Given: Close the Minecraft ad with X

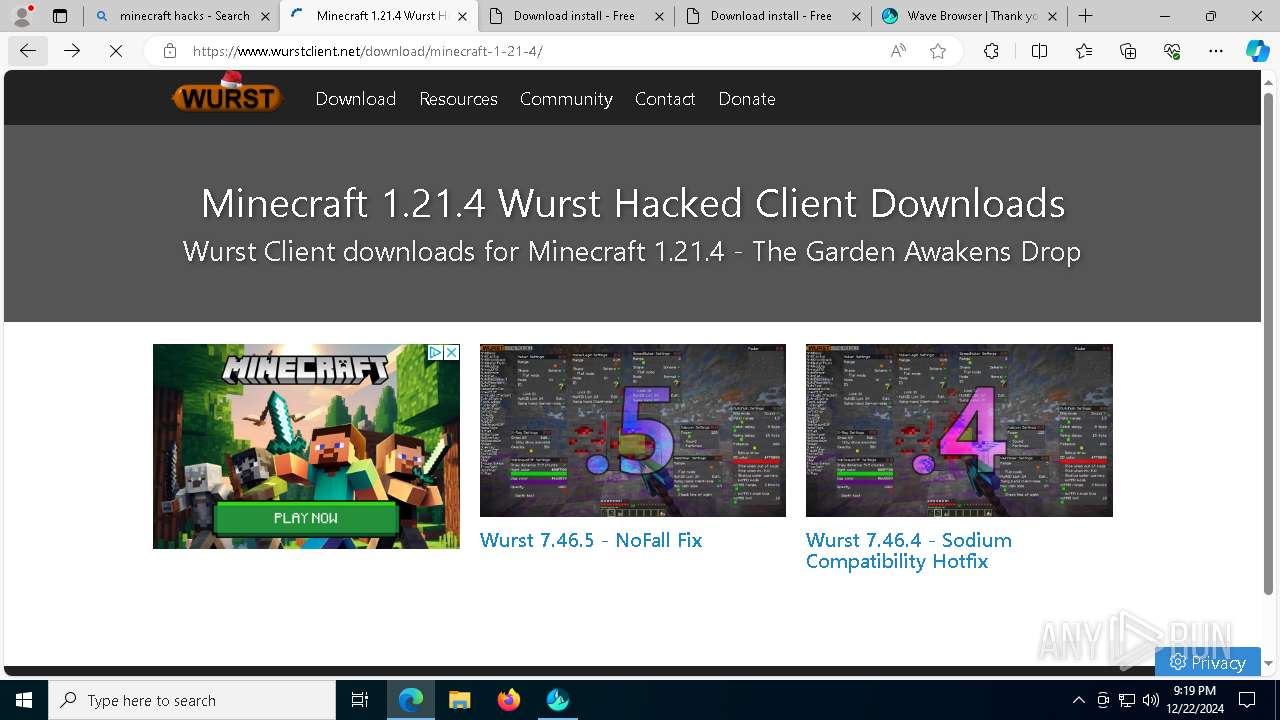Looking at the screenshot, I should 452,353.
